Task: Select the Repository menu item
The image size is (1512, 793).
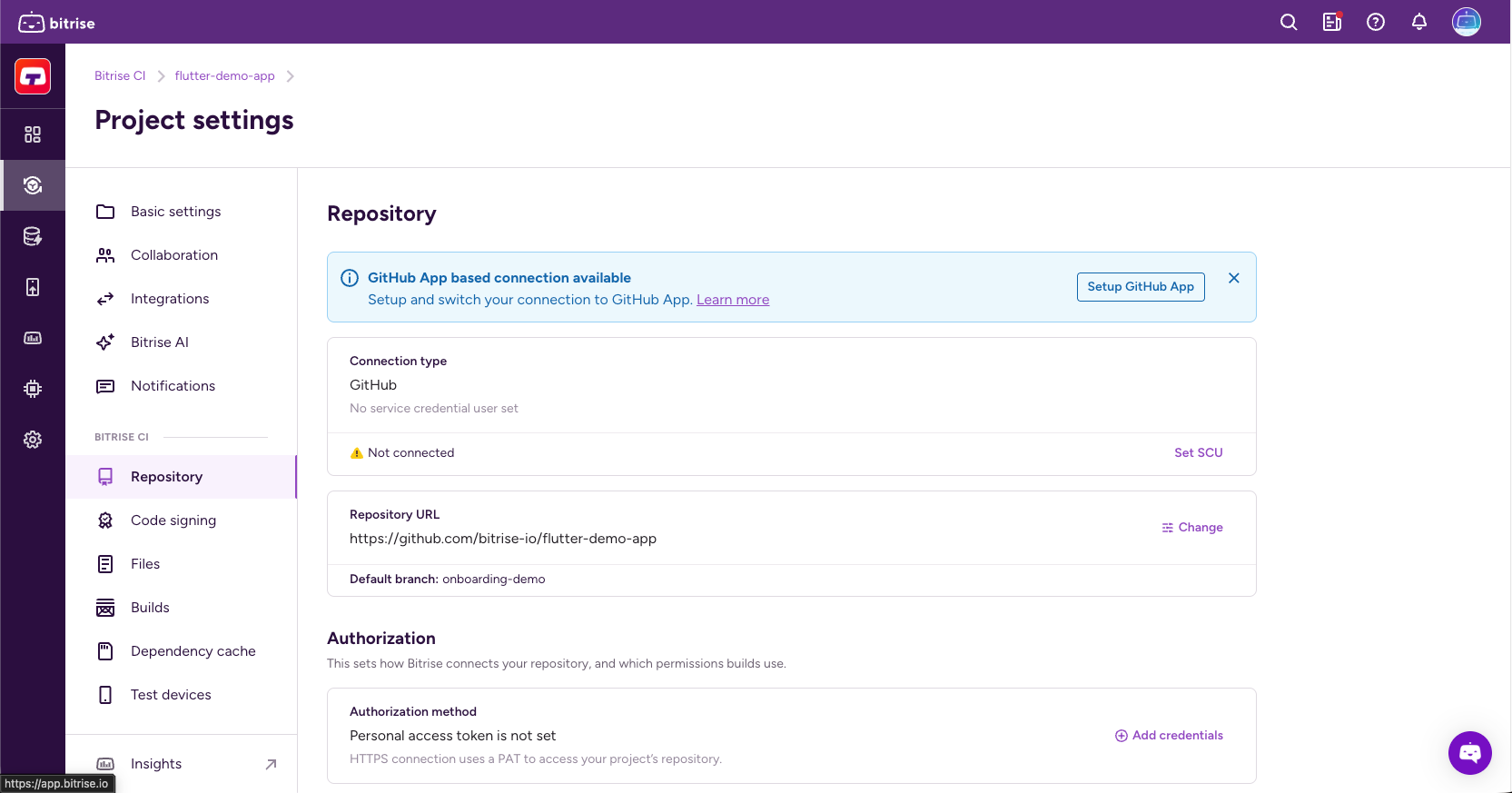Action: [x=182, y=477]
